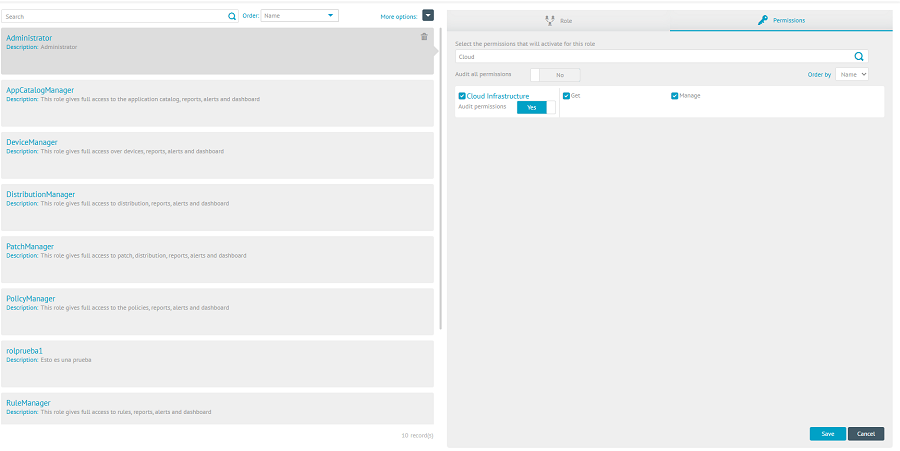The height and width of the screenshot is (451, 900).
Task: Switch to the Role tab
Action: coord(558,21)
